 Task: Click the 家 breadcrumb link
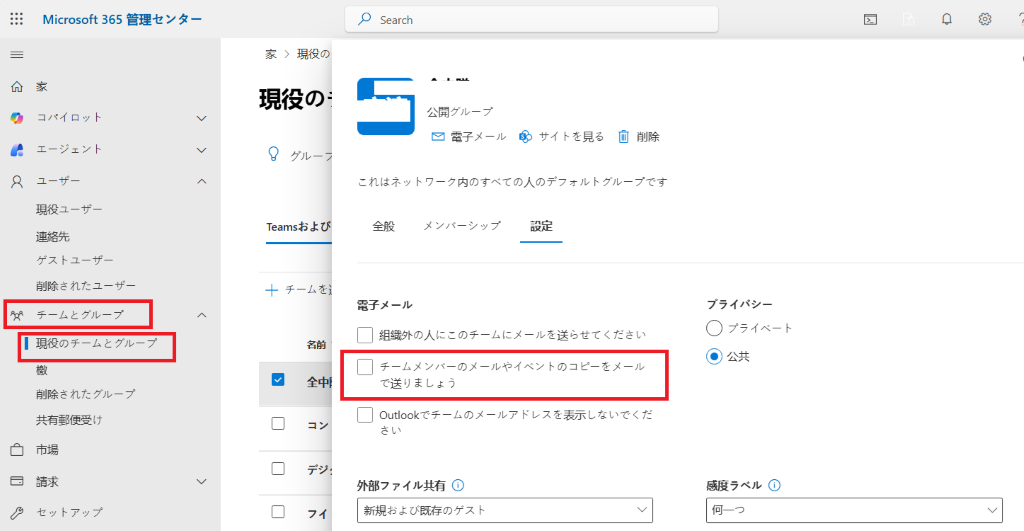click(271, 54)
